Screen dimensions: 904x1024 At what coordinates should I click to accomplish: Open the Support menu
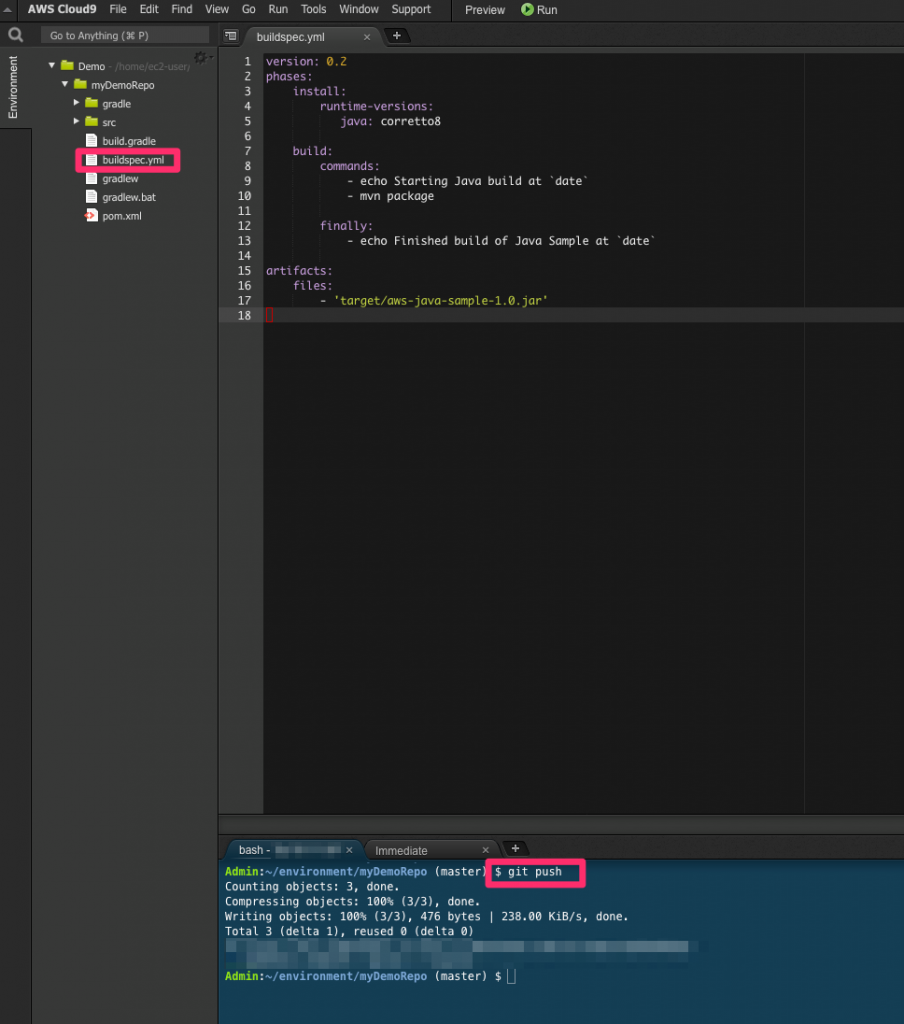click(411, 10)
